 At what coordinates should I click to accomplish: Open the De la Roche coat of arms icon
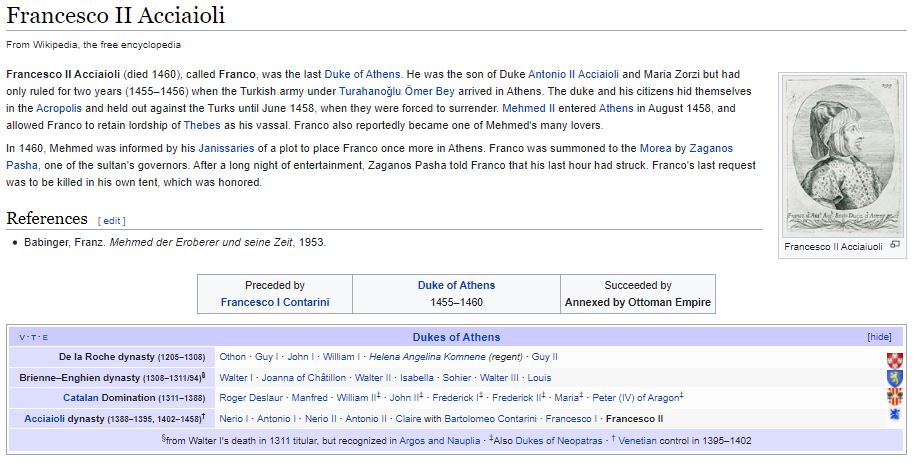894,360
